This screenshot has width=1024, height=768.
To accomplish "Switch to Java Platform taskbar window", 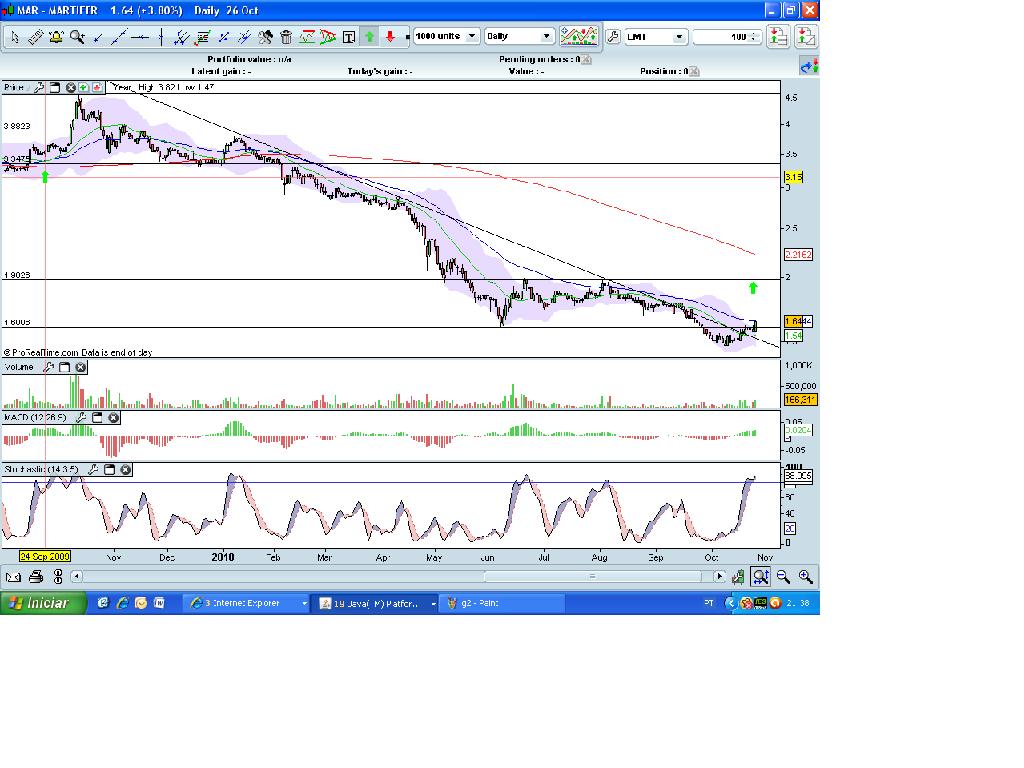I will tap(377, 603).
